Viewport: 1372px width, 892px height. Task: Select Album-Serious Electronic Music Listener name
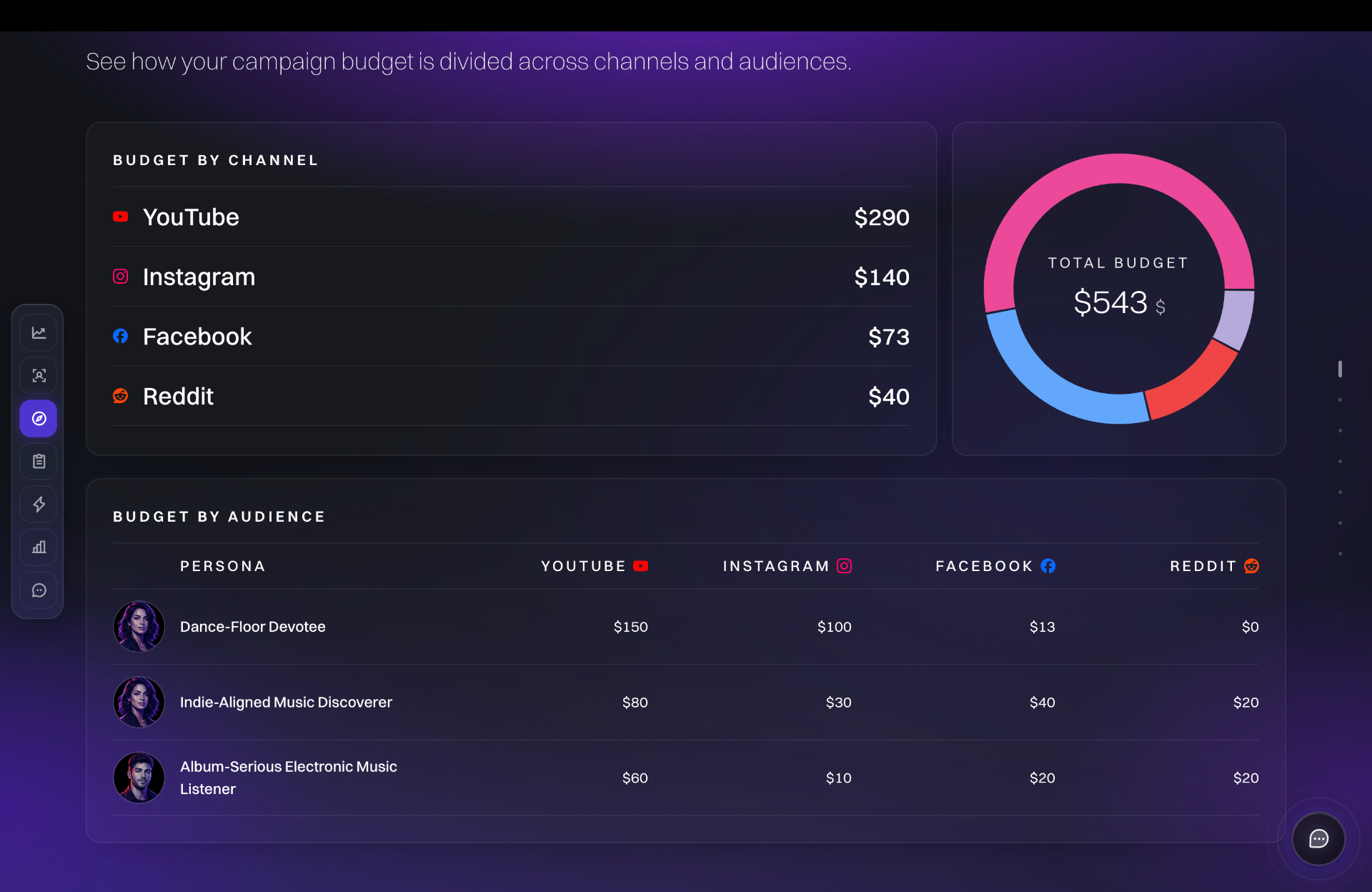click(289, 778)
